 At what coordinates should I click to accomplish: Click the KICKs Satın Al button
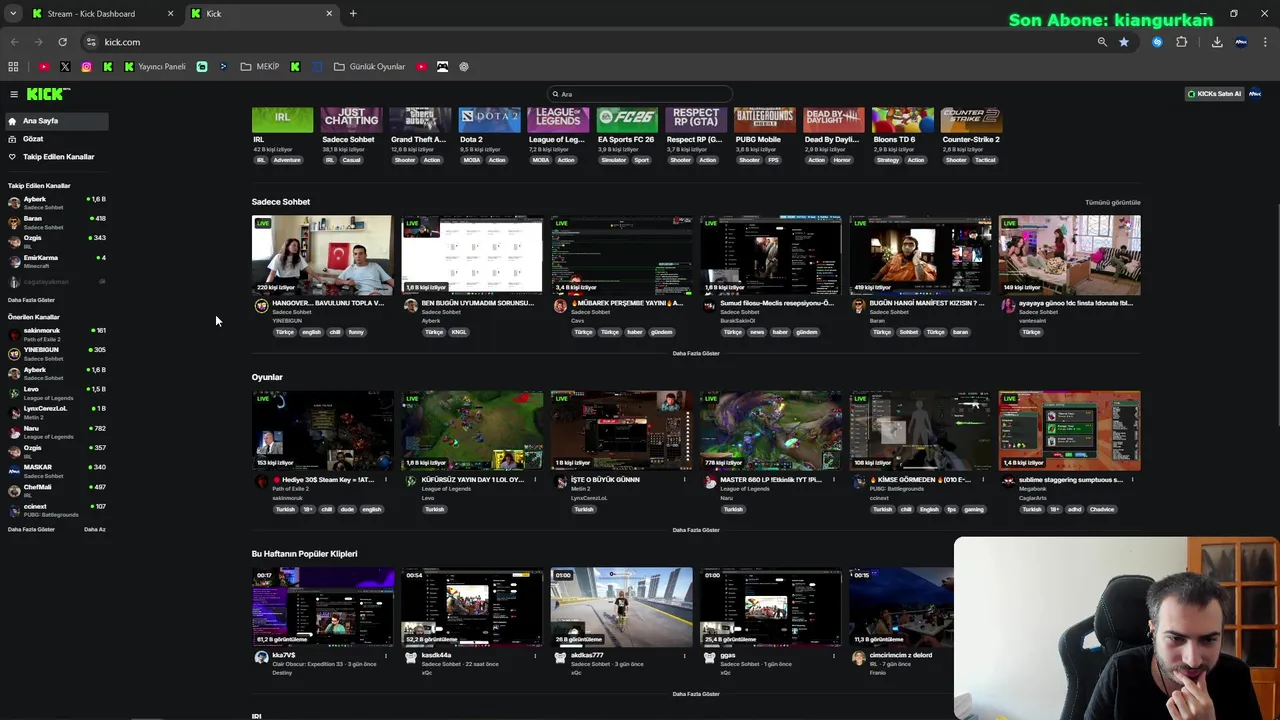point(1214,94)
